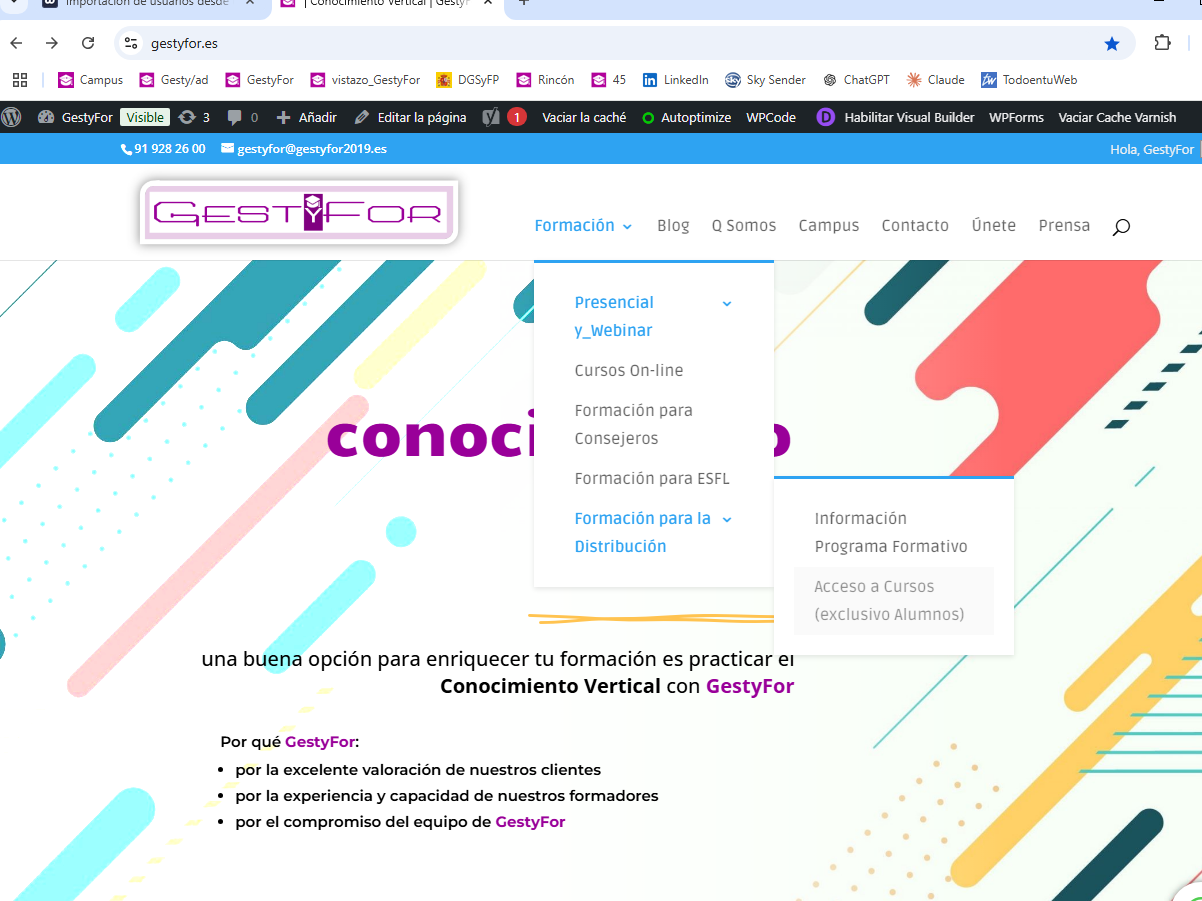This screenshot has width=1202, height=901.
Task: Click Vaciar la caché
Action: (584, 117)
